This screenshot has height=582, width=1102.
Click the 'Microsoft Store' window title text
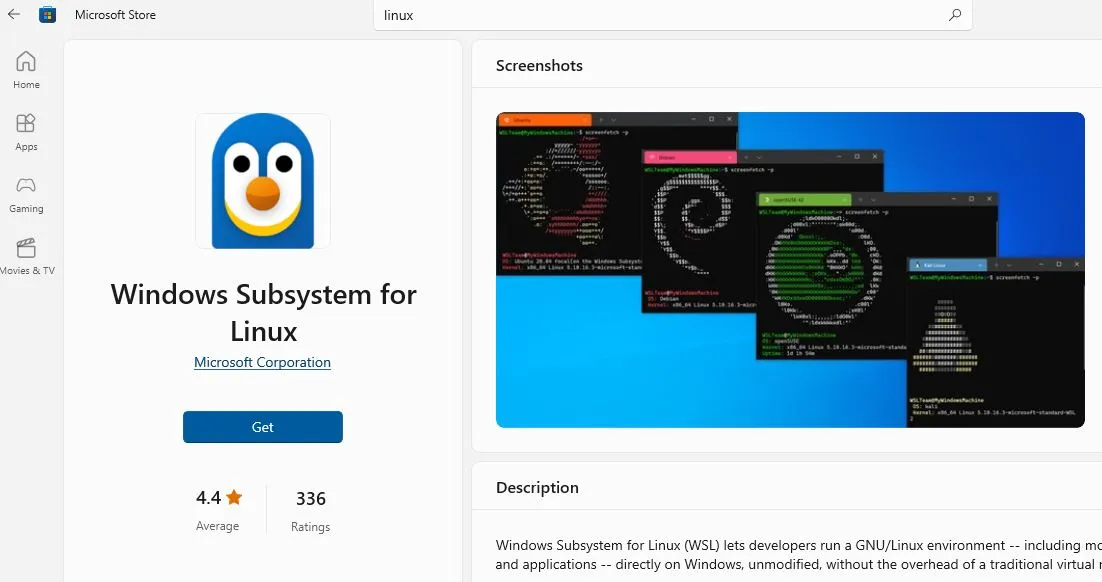point(115,15)
